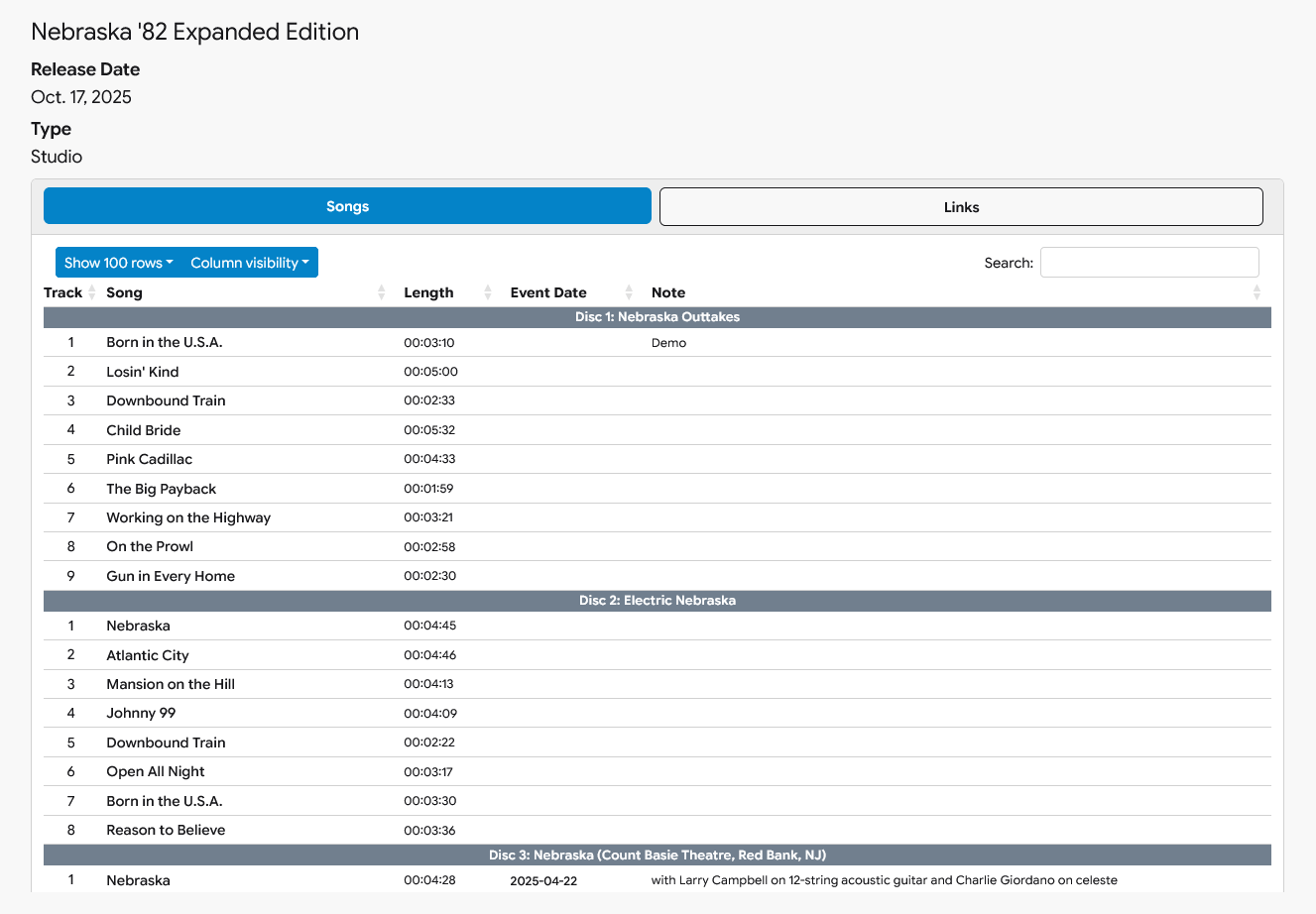Click the Atlantic City song row
The height and width of the screenshot is (914, 1316).
tap(148, 655)
